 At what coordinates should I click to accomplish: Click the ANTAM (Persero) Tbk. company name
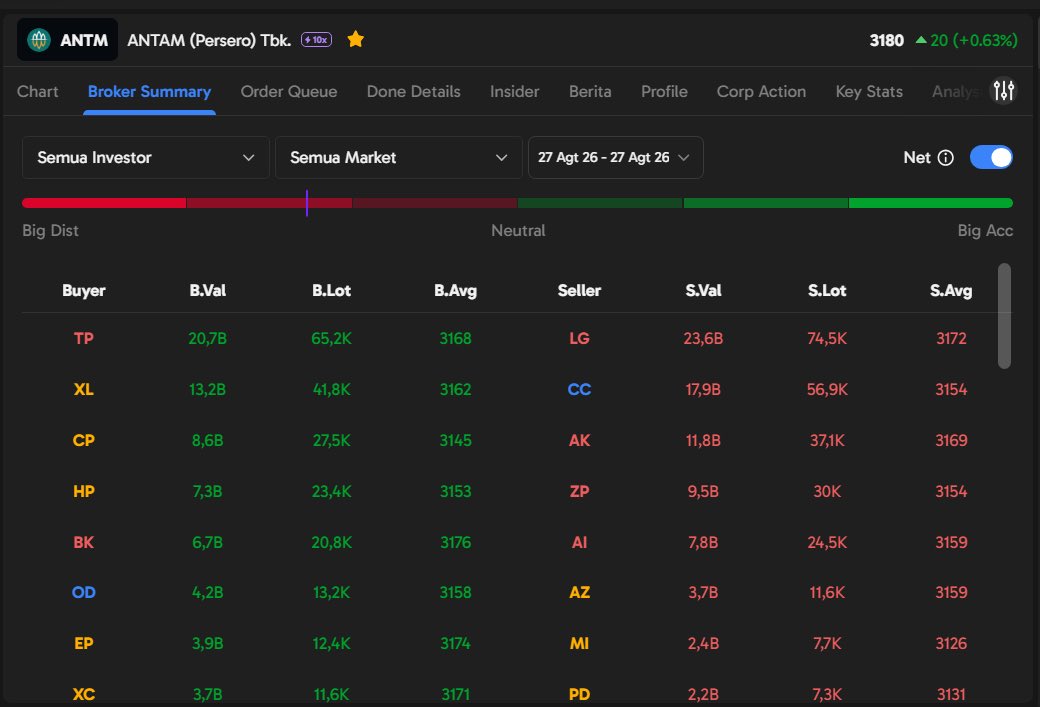(x=209, y=40)
